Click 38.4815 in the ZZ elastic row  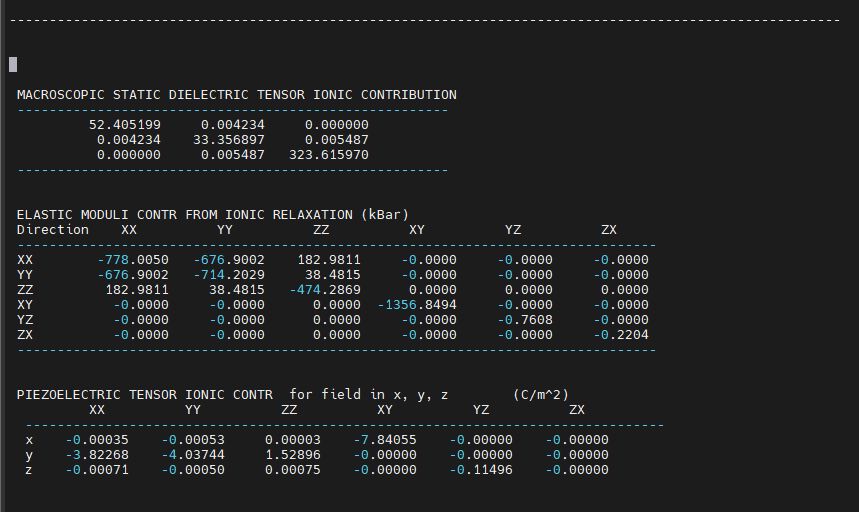[237, 290]
